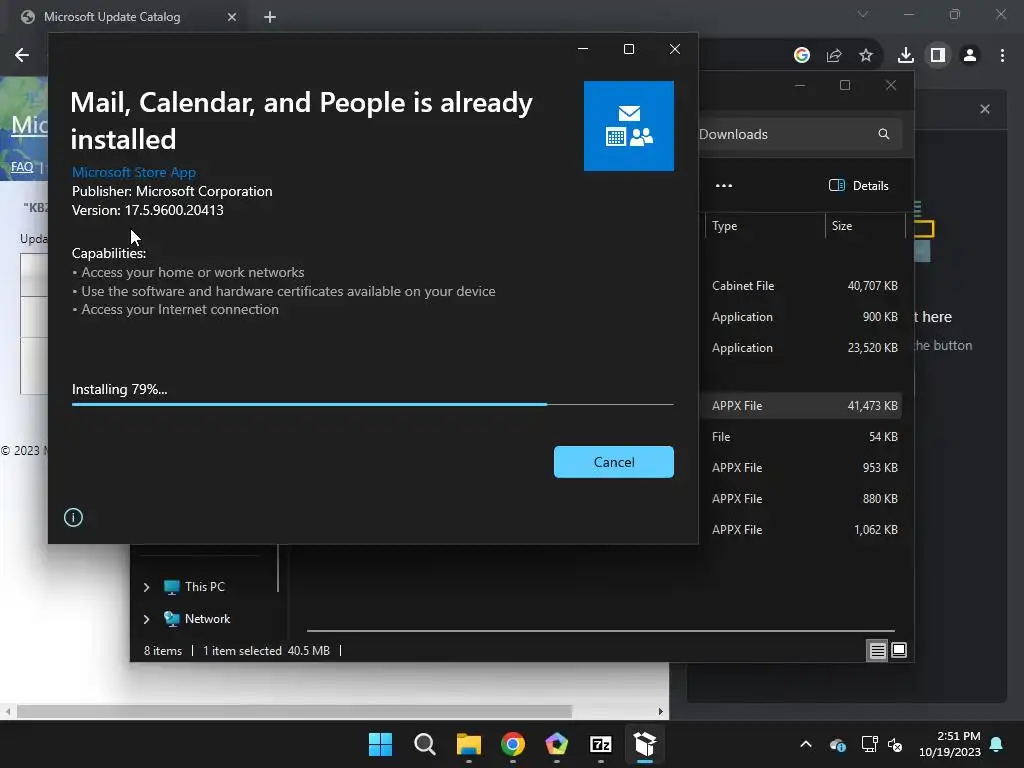This screenshot has height=768, width=1024.
Task: Switch File Explorer to details view
Action: 877,650
